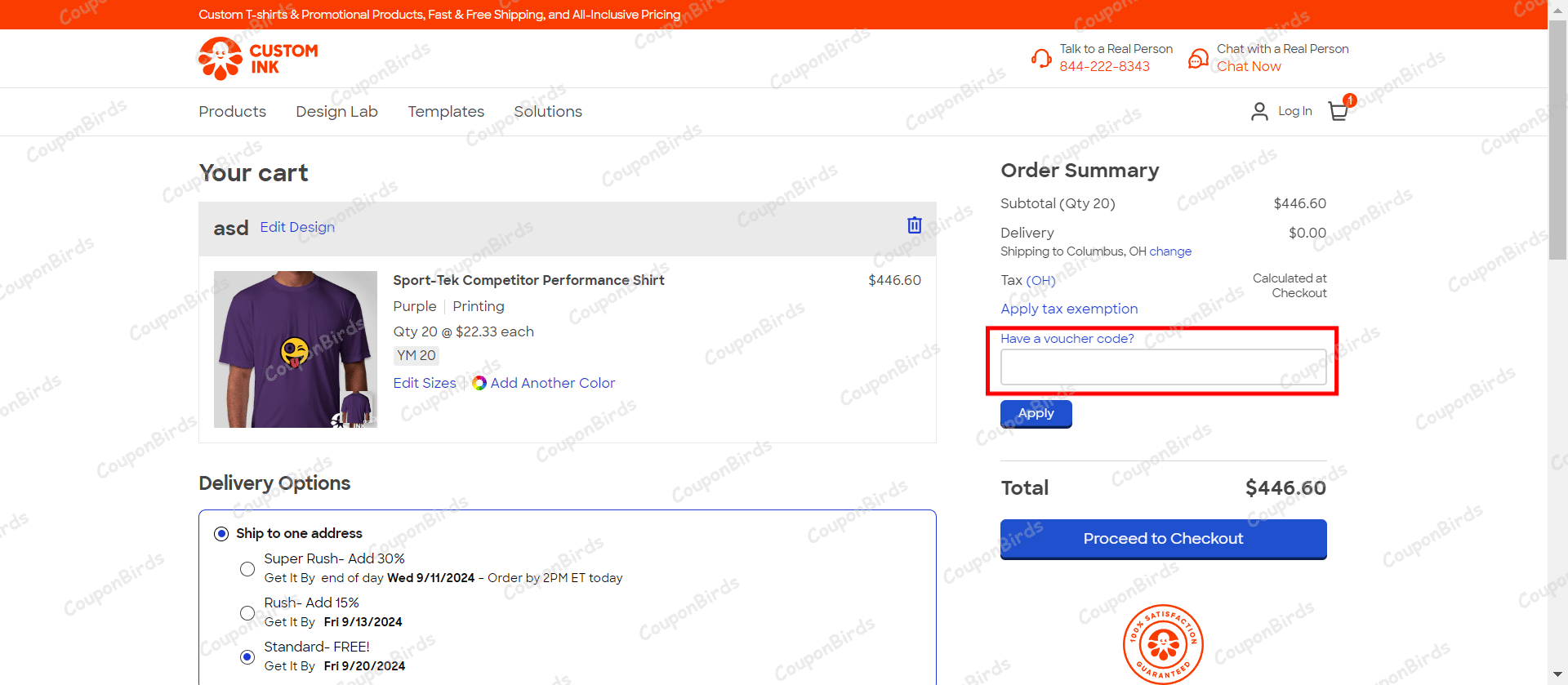Screen dimensions: 1568x685
Task: Click the 100% Satisfaction Guarantee badge
Action: click(1163, 644)
